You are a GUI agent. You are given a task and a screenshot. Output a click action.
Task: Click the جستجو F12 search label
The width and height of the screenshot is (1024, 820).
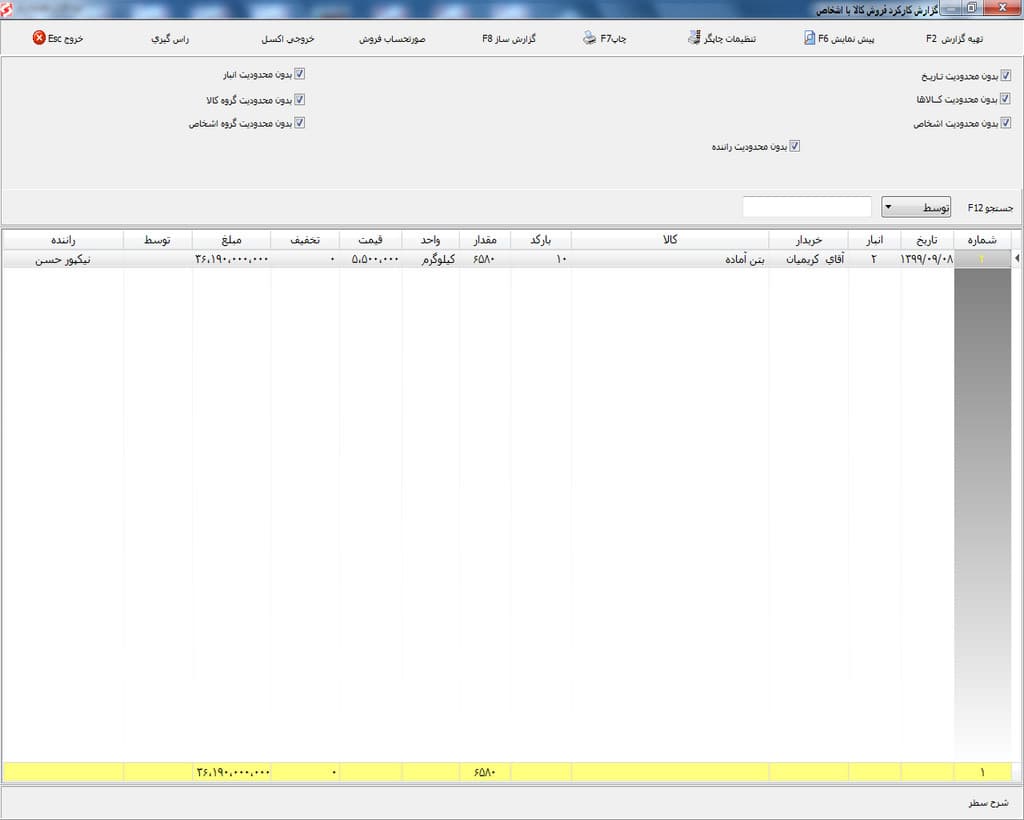990,208
